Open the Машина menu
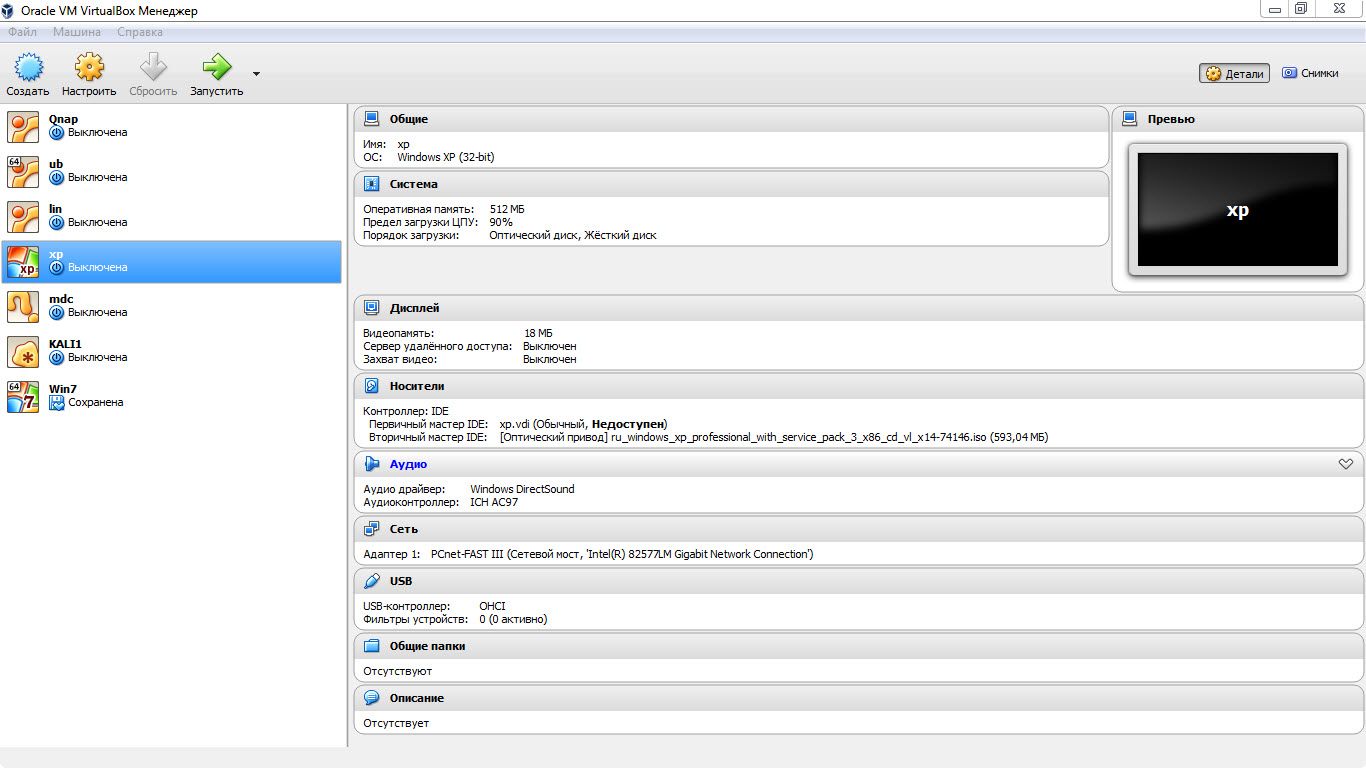Image resolution: width=1366 pixels, height=768 pixels. click(x=77, y=32)
